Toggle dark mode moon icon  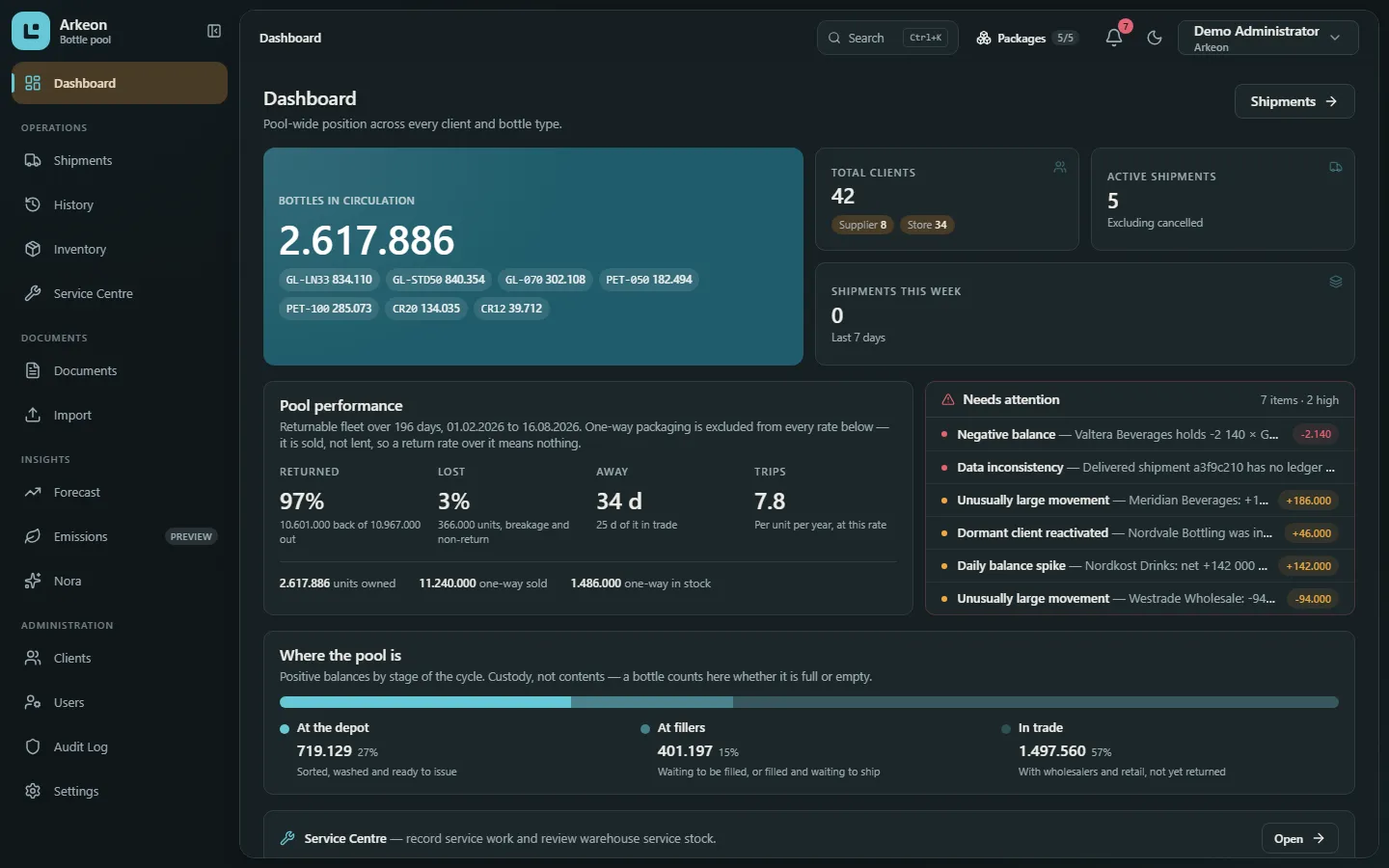[1155, 38]
